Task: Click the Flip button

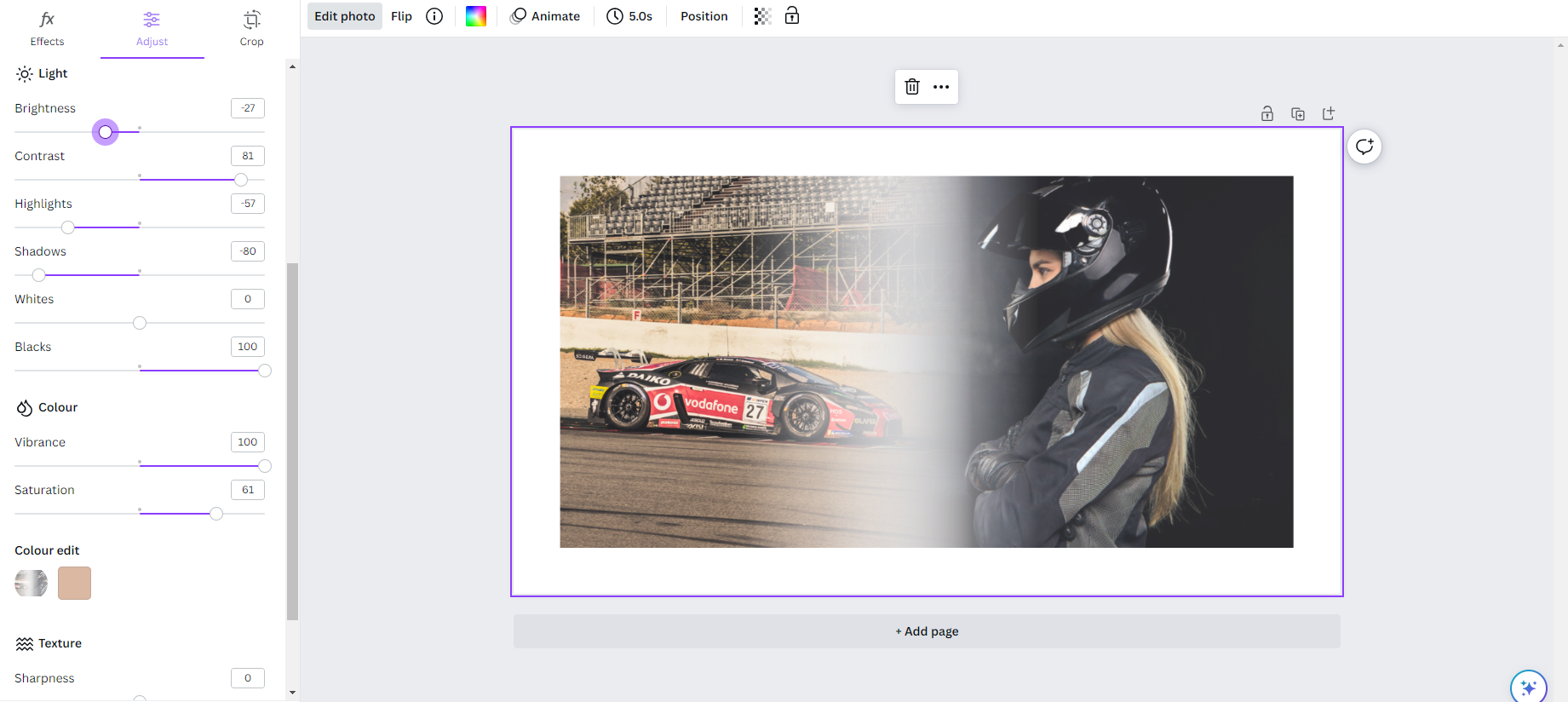Action: point(401,16)
